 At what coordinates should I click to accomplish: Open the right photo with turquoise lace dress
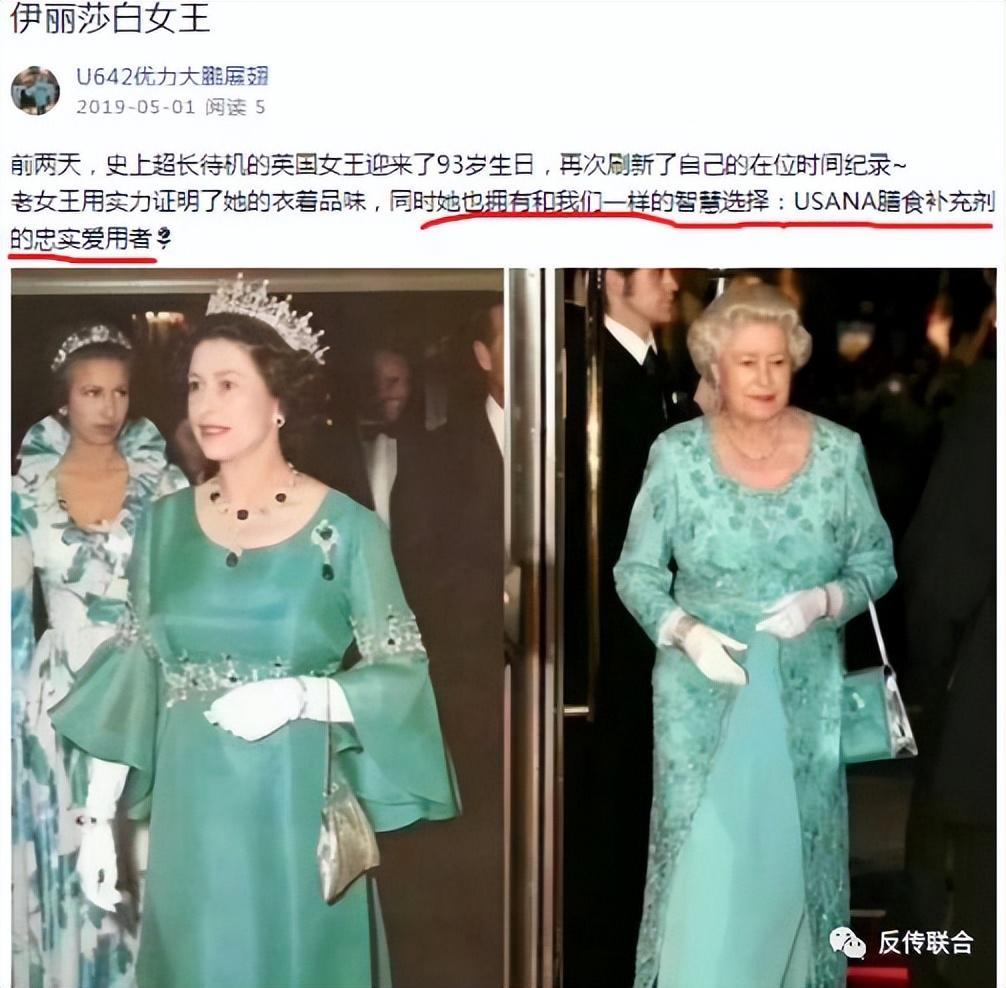tap(775, 627)
